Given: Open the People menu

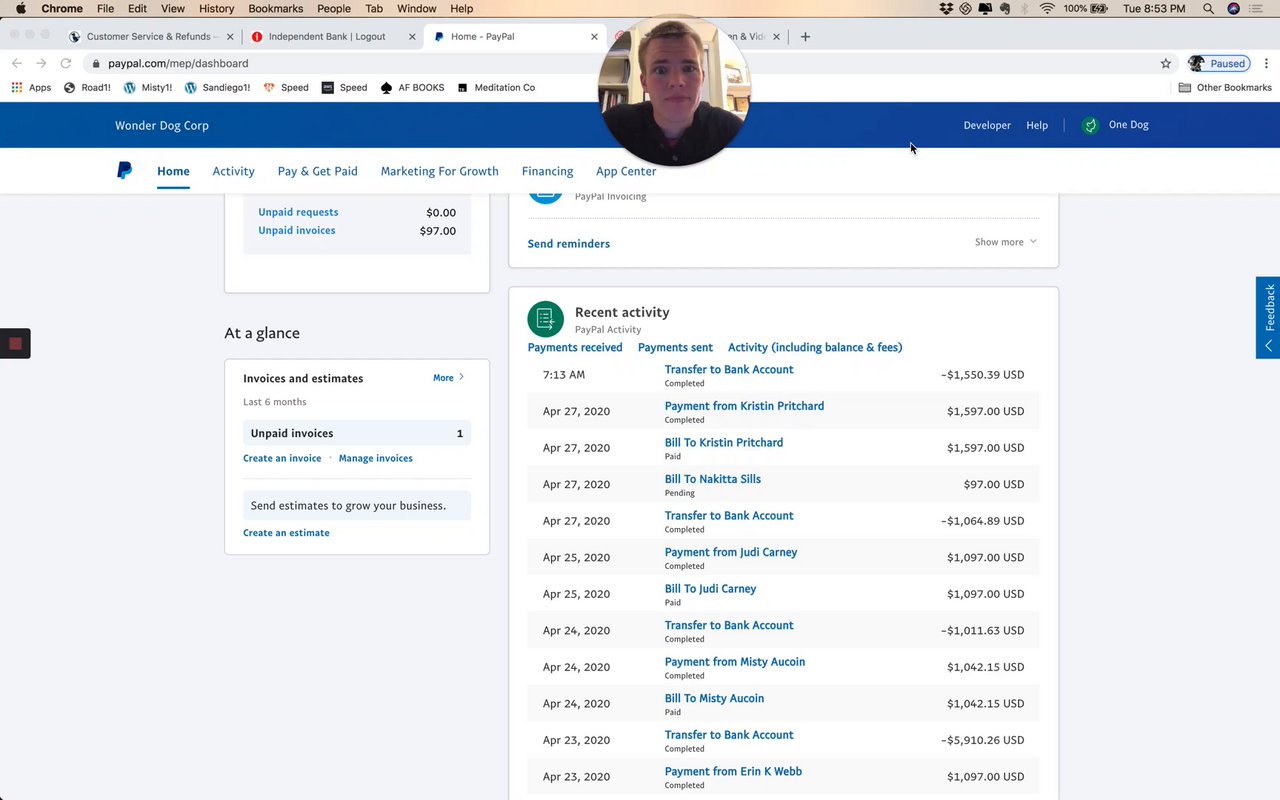Looking at the screenshot, I should click(334, 9).
